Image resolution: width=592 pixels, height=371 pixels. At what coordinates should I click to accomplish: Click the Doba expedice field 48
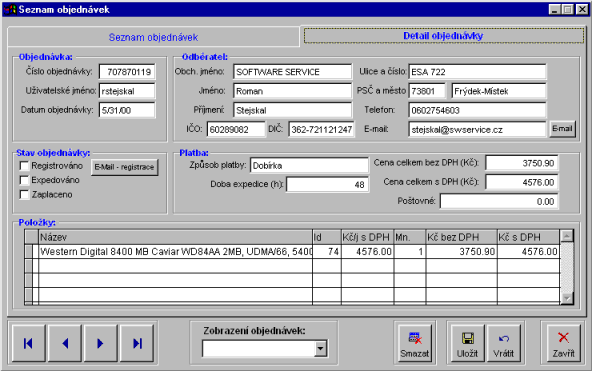click(x=327, y=185)
